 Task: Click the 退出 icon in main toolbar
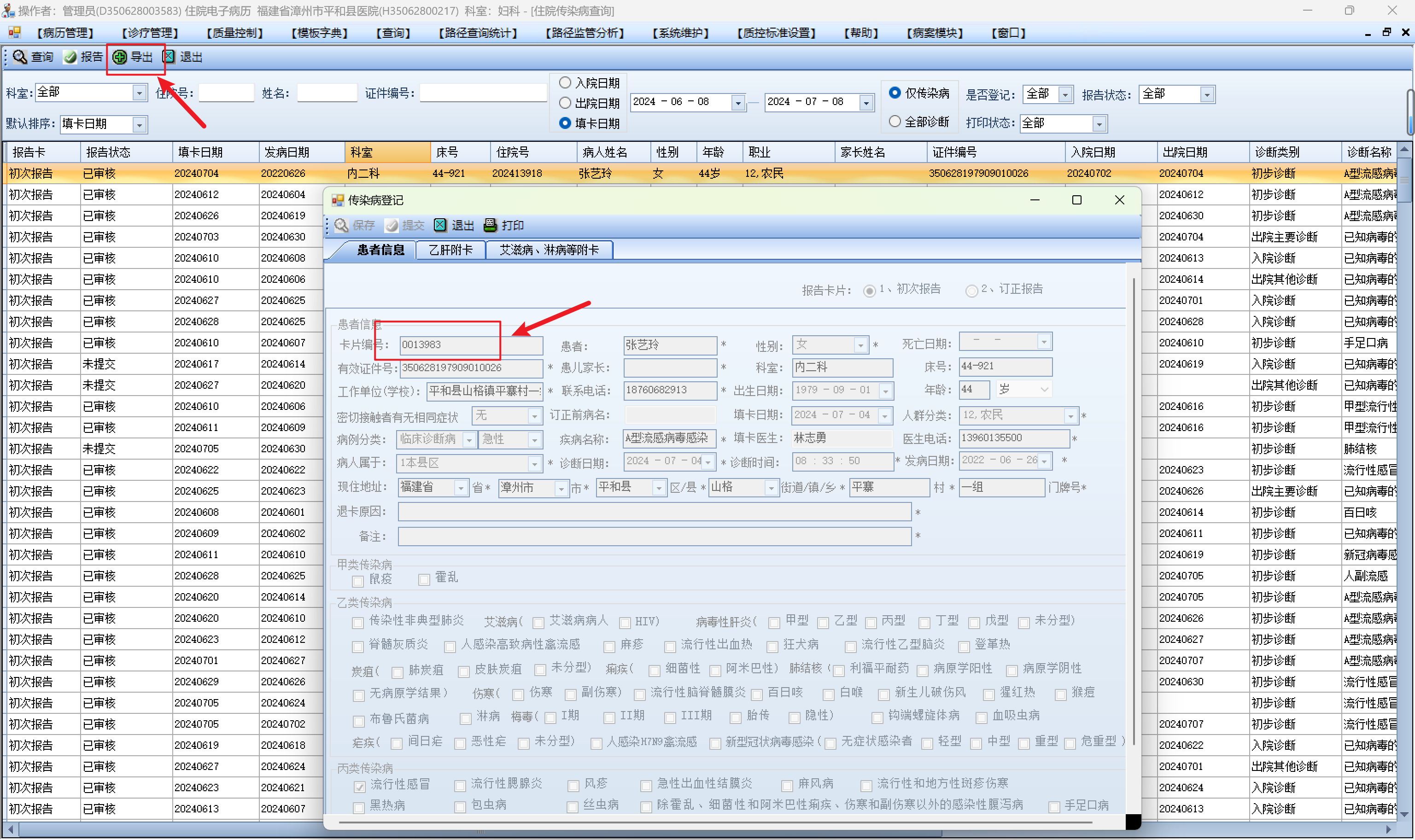point(169,57)
